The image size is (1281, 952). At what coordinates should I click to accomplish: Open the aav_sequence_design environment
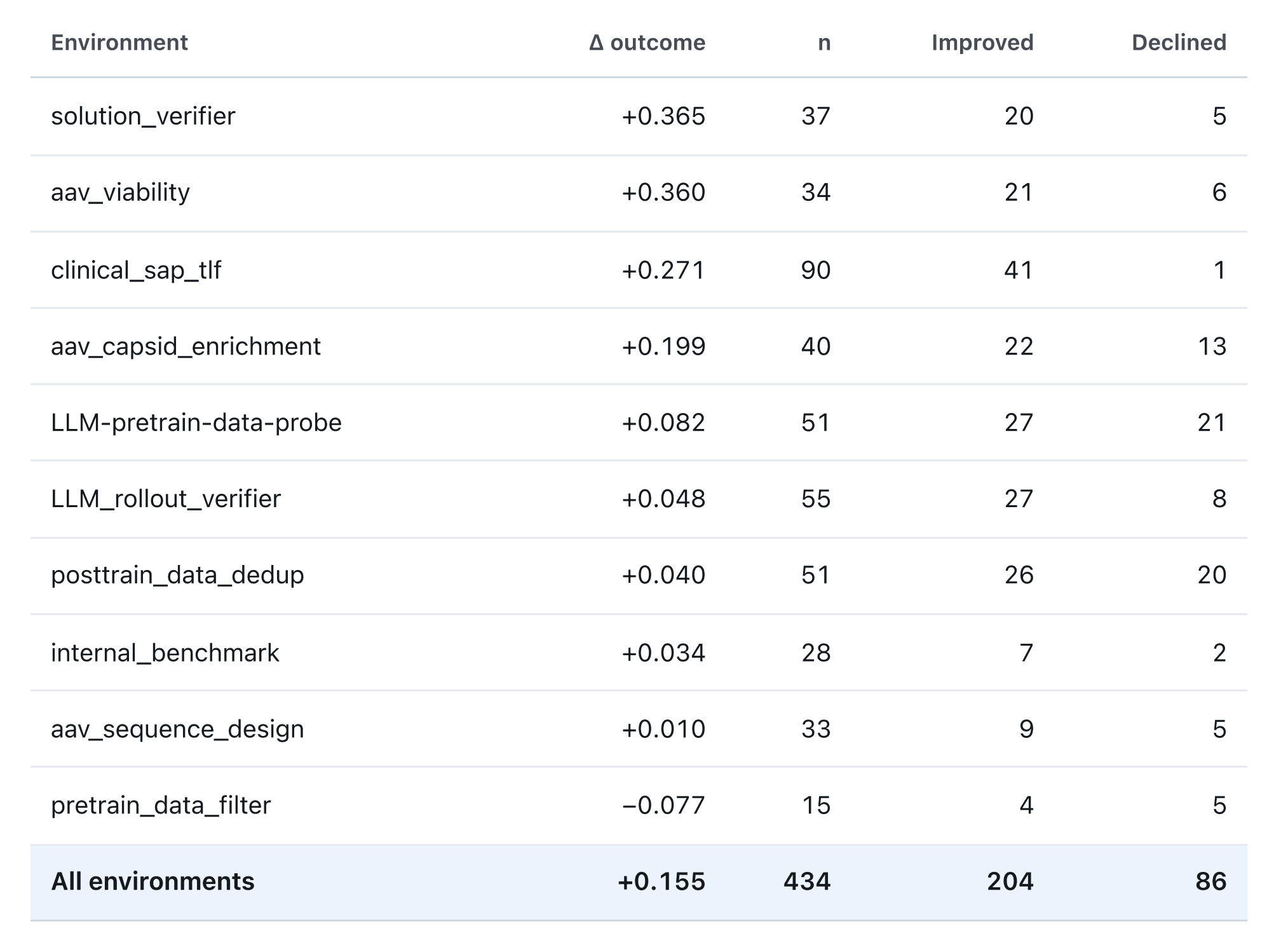click(x=177, y=729)
